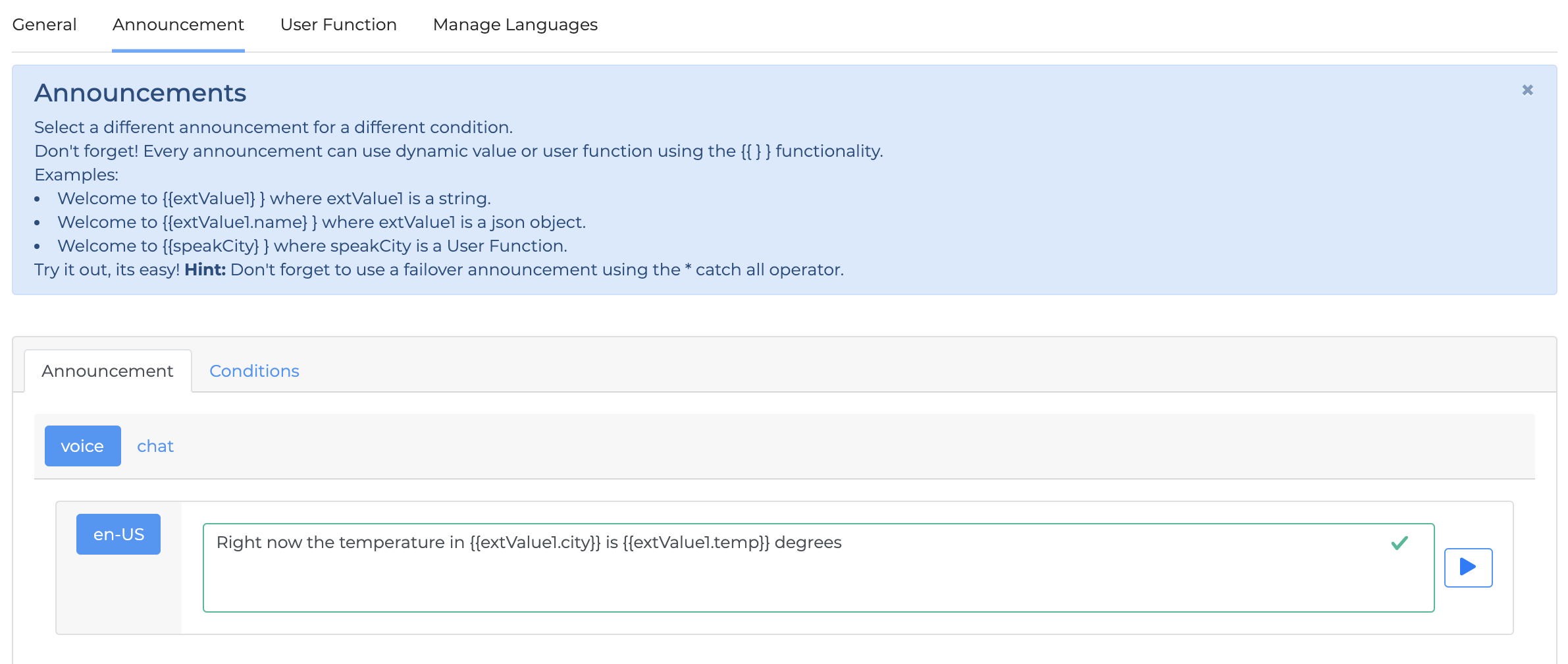Click the {{extValue1.city}} placeholder in announcement
Viewport: 1568px width, 664px height.
point(535,543)
